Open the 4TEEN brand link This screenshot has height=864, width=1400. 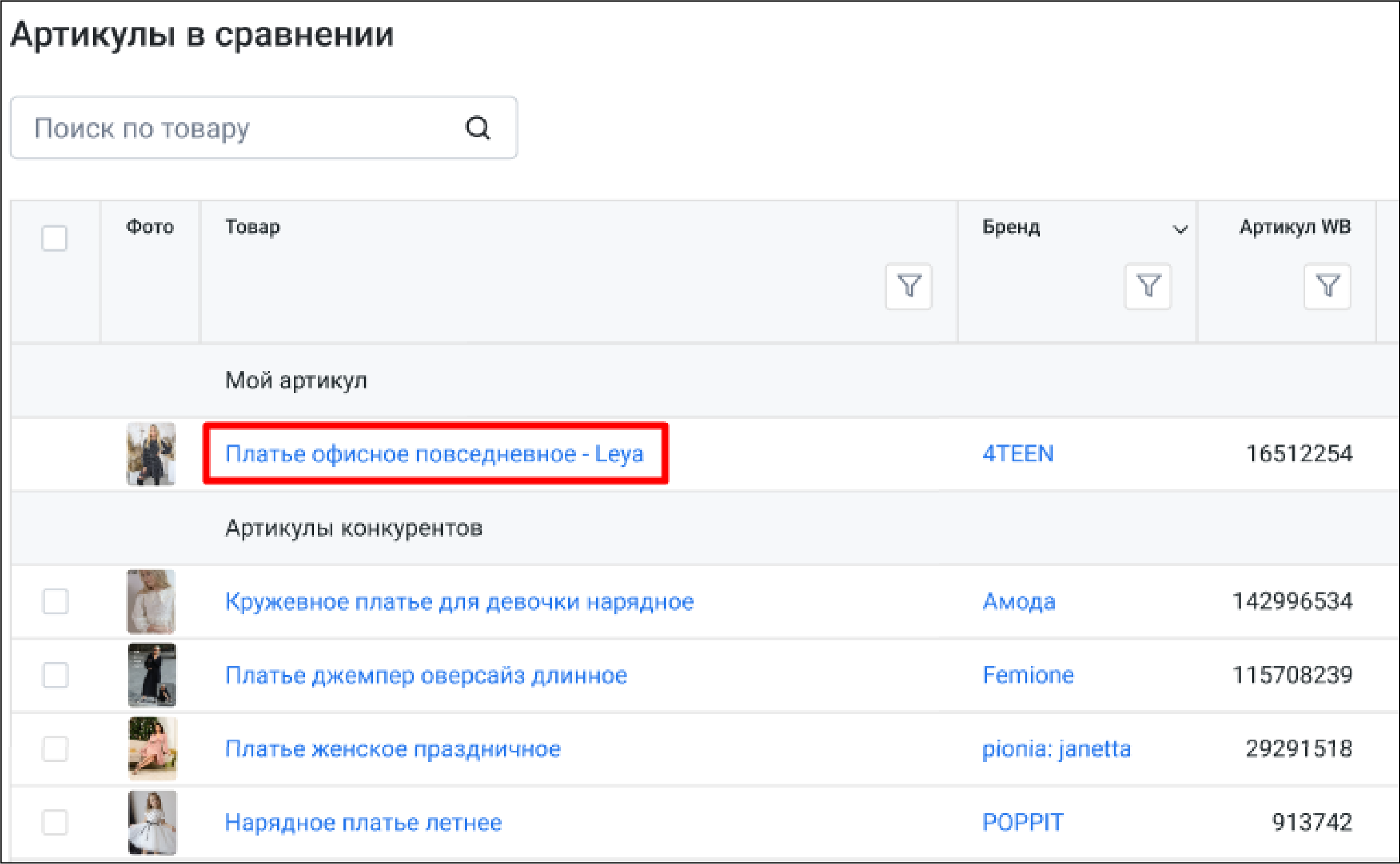(1018, 453)
